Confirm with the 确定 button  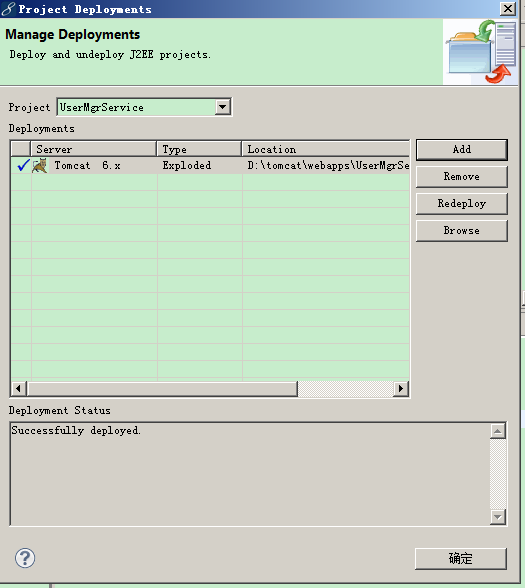coord(461,558)
